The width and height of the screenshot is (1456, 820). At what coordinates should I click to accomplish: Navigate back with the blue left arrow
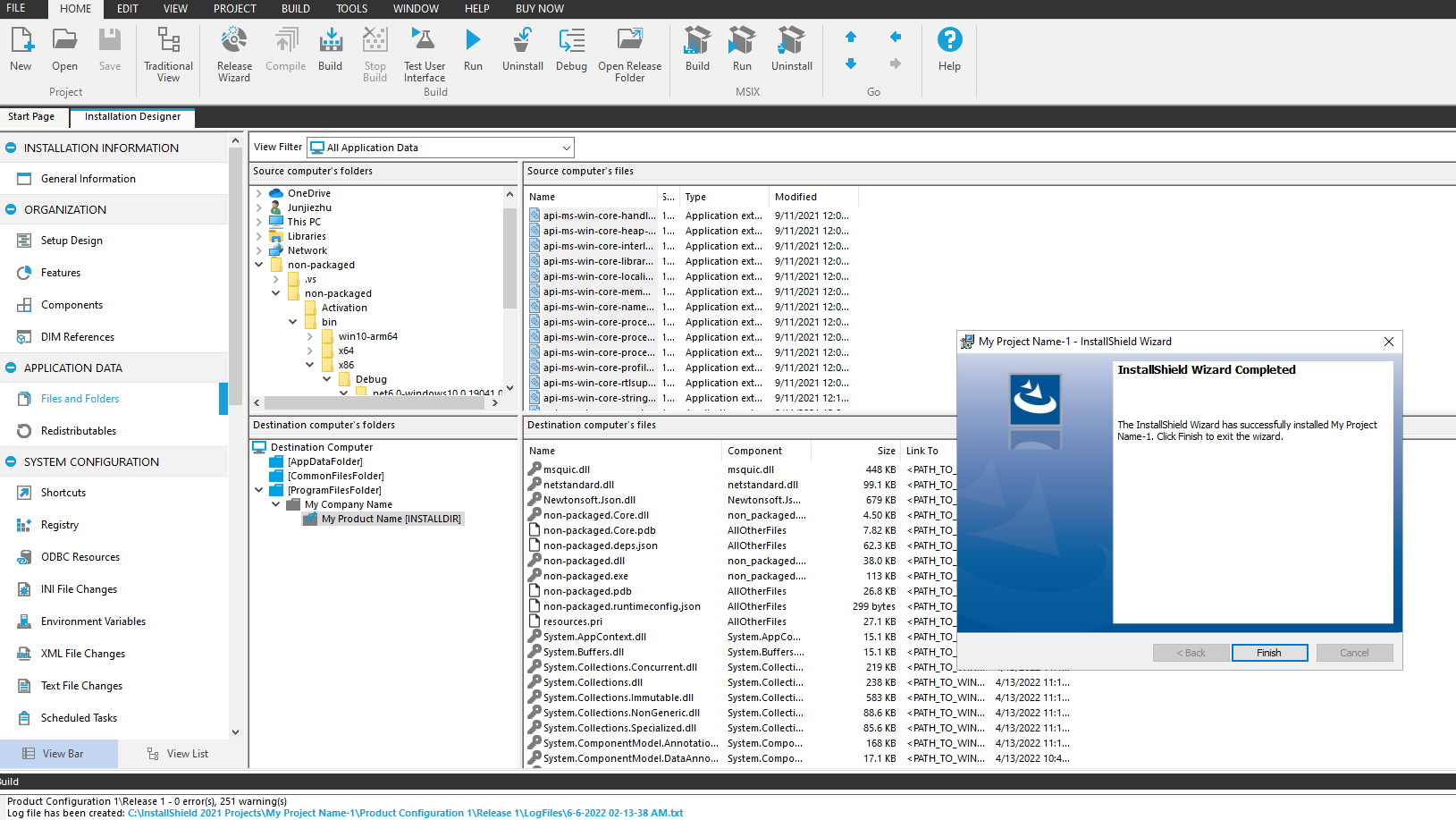click(x=896, y=37)
